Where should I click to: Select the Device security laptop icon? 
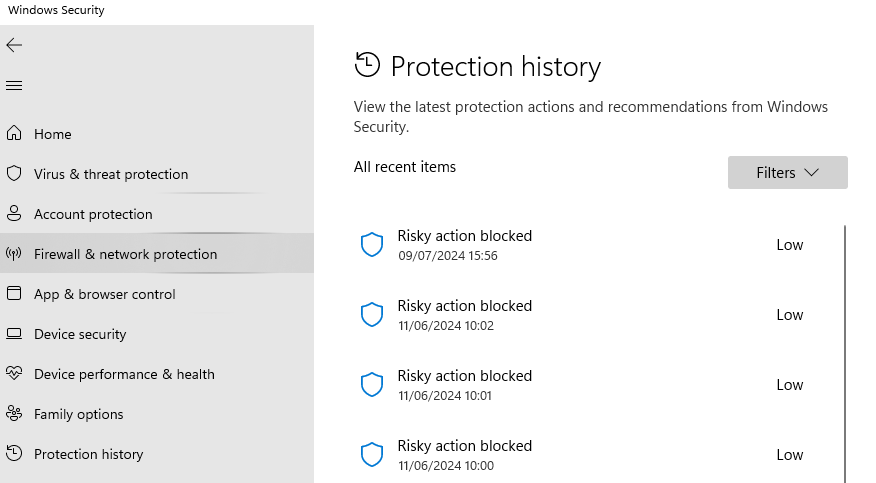coord(14,334)
